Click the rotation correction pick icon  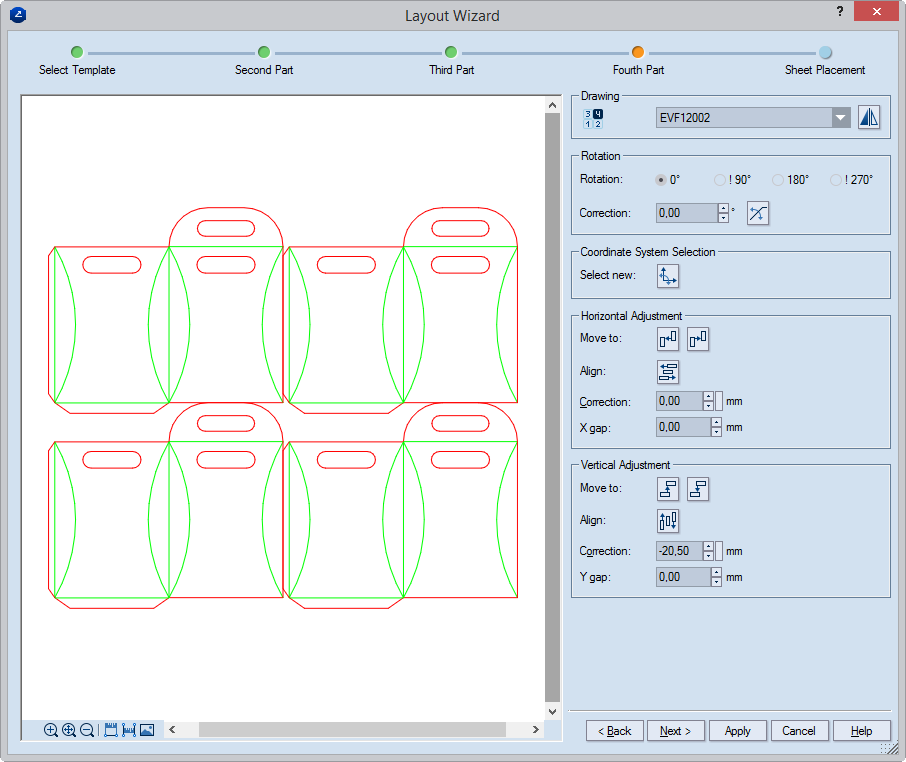pyautogui.click(x=758, y=213)
